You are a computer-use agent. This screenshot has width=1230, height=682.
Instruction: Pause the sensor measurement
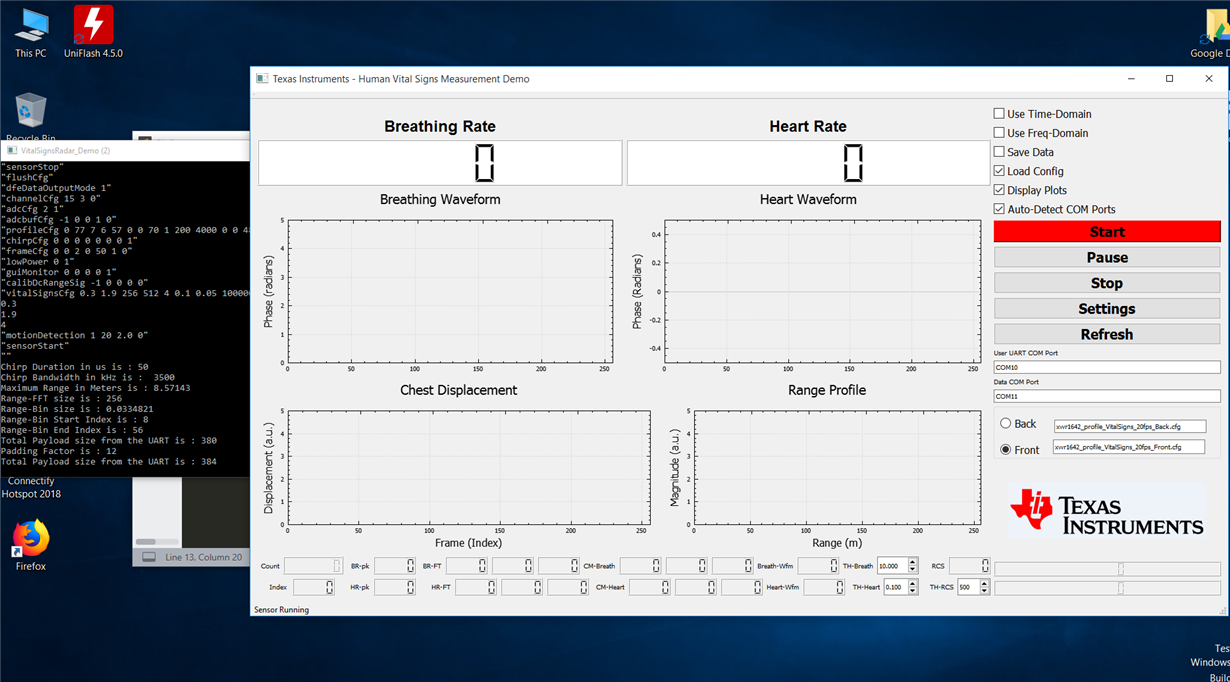tap(1107, 257)
